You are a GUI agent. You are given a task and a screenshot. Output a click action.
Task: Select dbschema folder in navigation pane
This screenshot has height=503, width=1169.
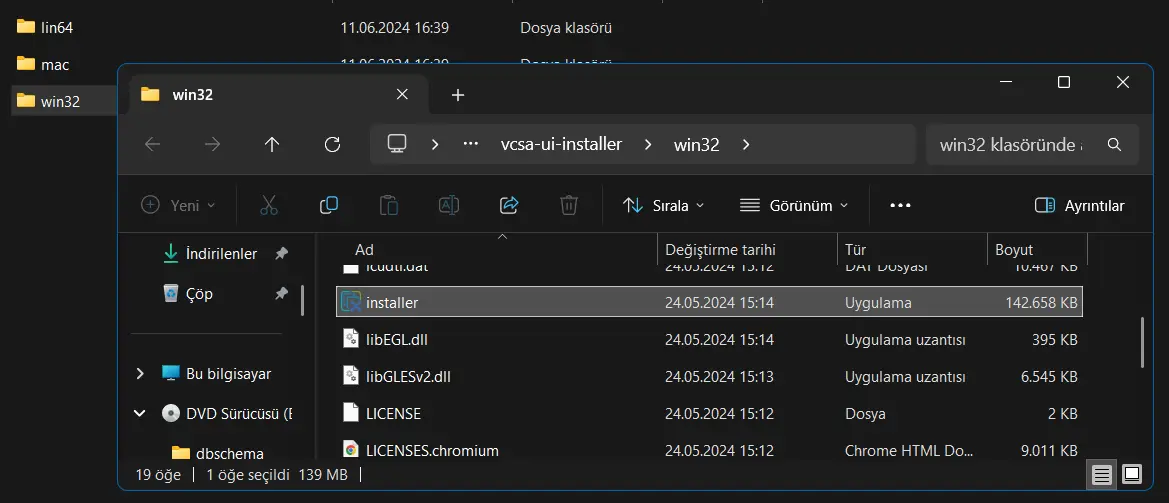(229, 453)
